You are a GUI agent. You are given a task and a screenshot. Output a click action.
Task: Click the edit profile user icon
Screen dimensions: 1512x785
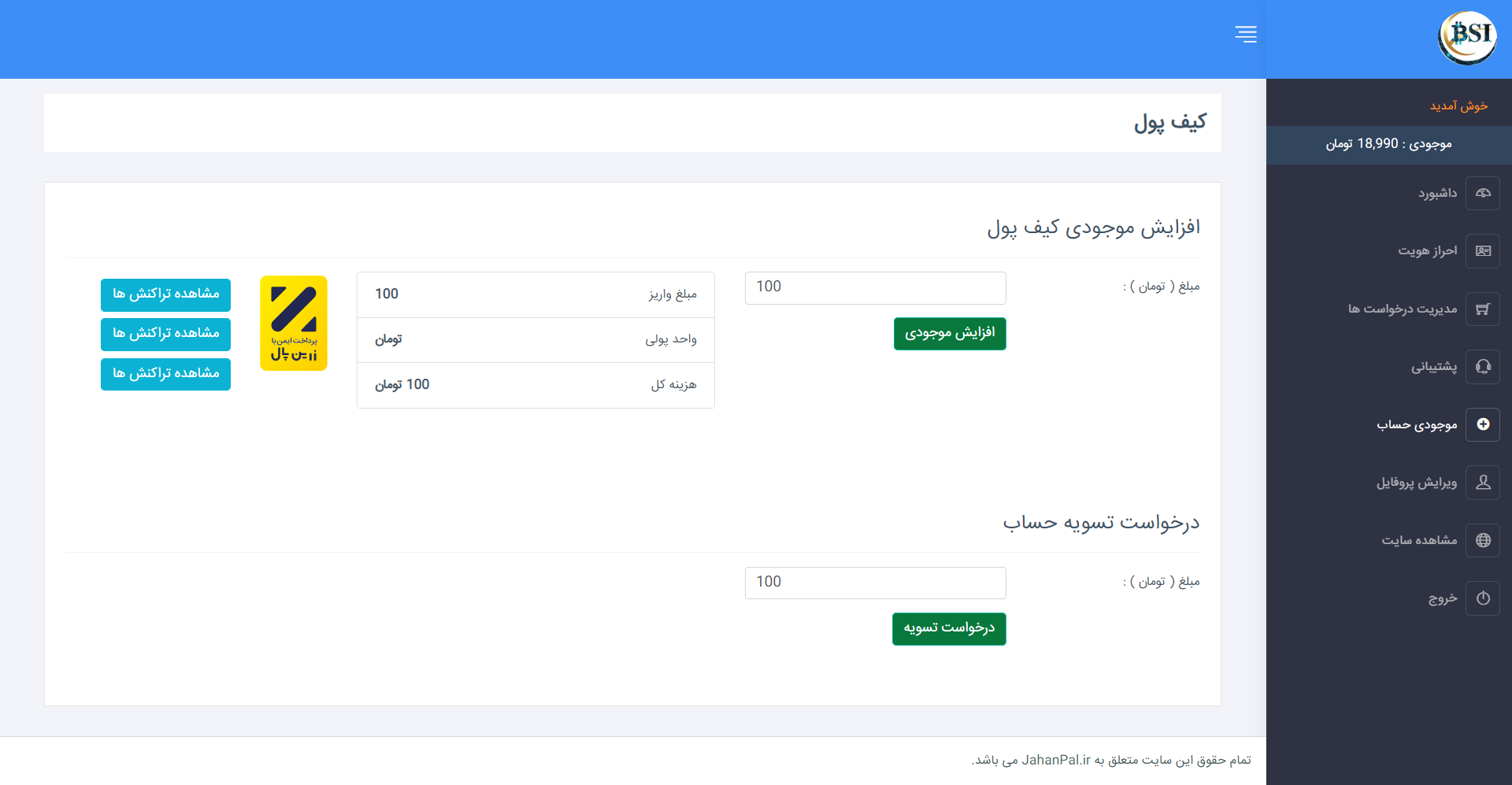pos(1483,483)
